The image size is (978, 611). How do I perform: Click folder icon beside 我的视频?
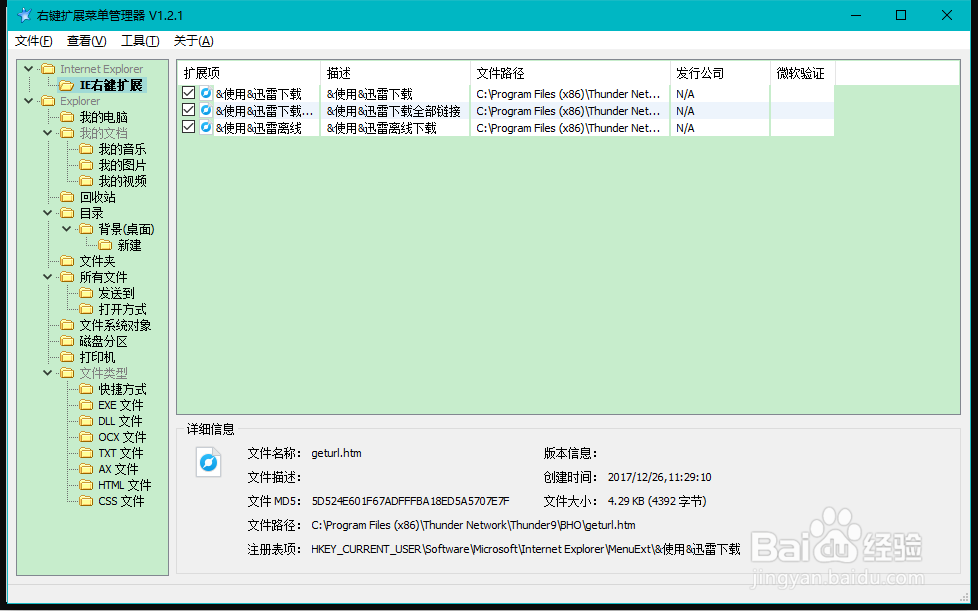click(x=86, y=181)
